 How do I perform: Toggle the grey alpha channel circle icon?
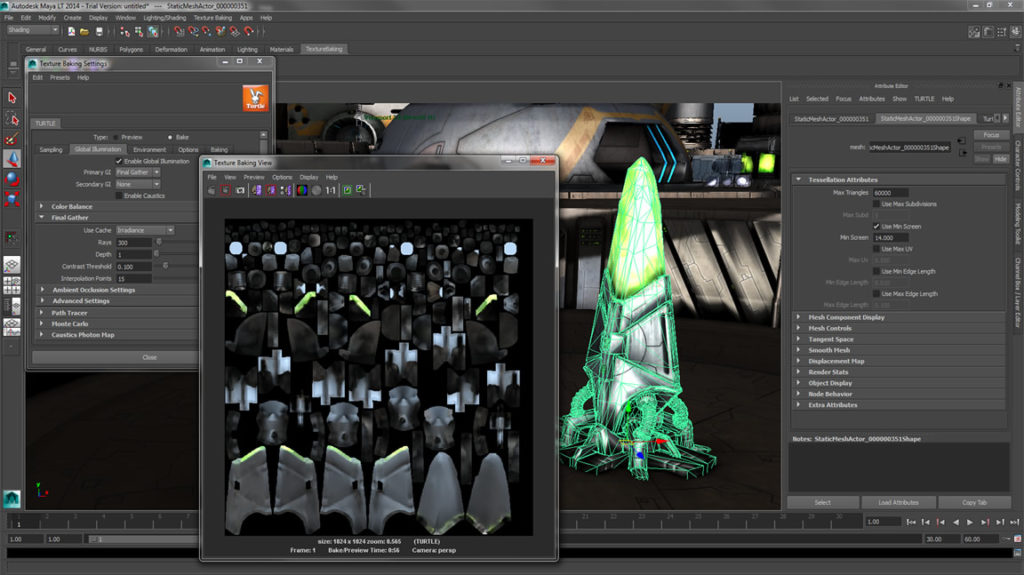[316, 190]
